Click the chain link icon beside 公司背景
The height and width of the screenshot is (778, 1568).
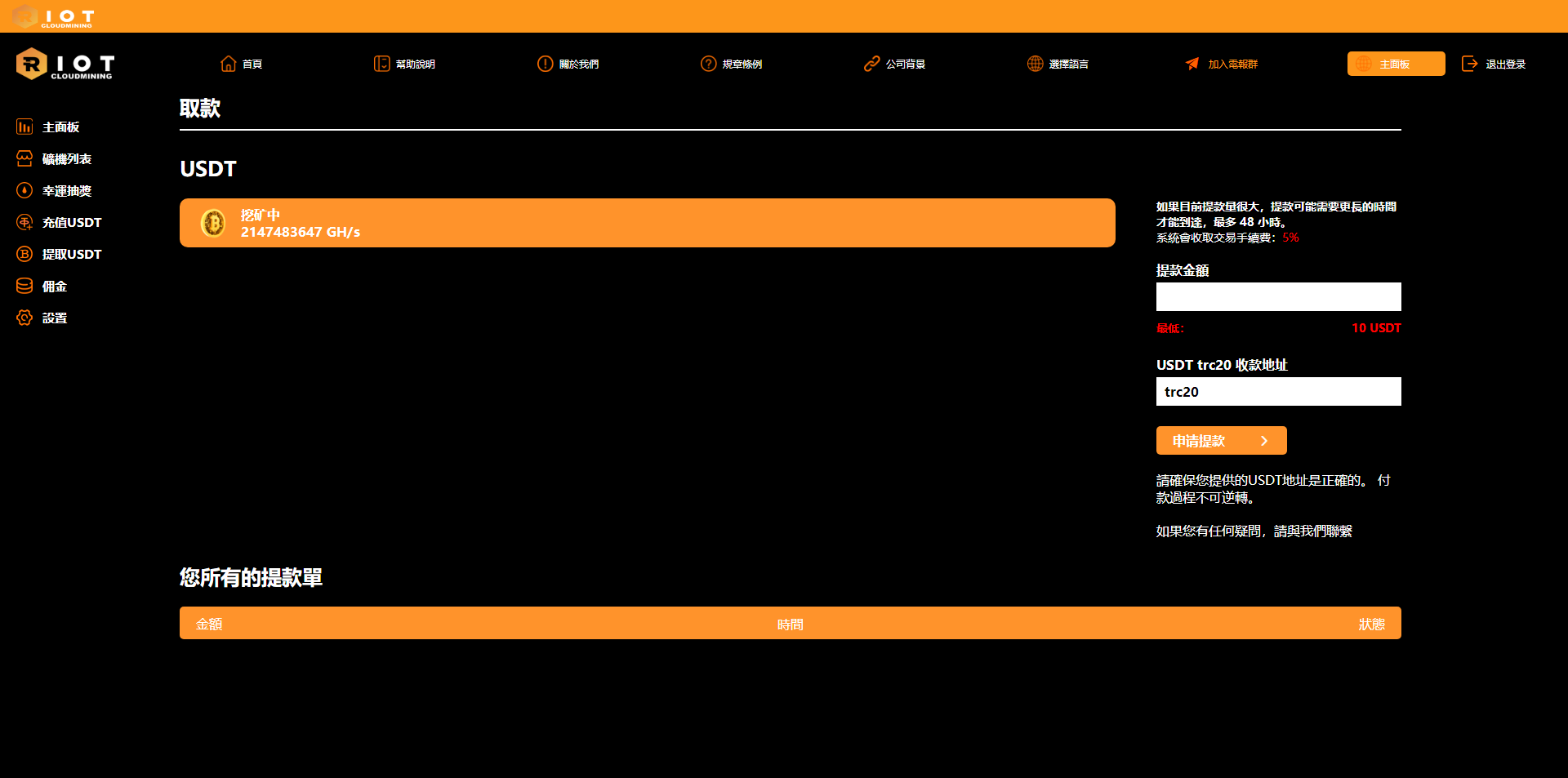pos(872,64)
